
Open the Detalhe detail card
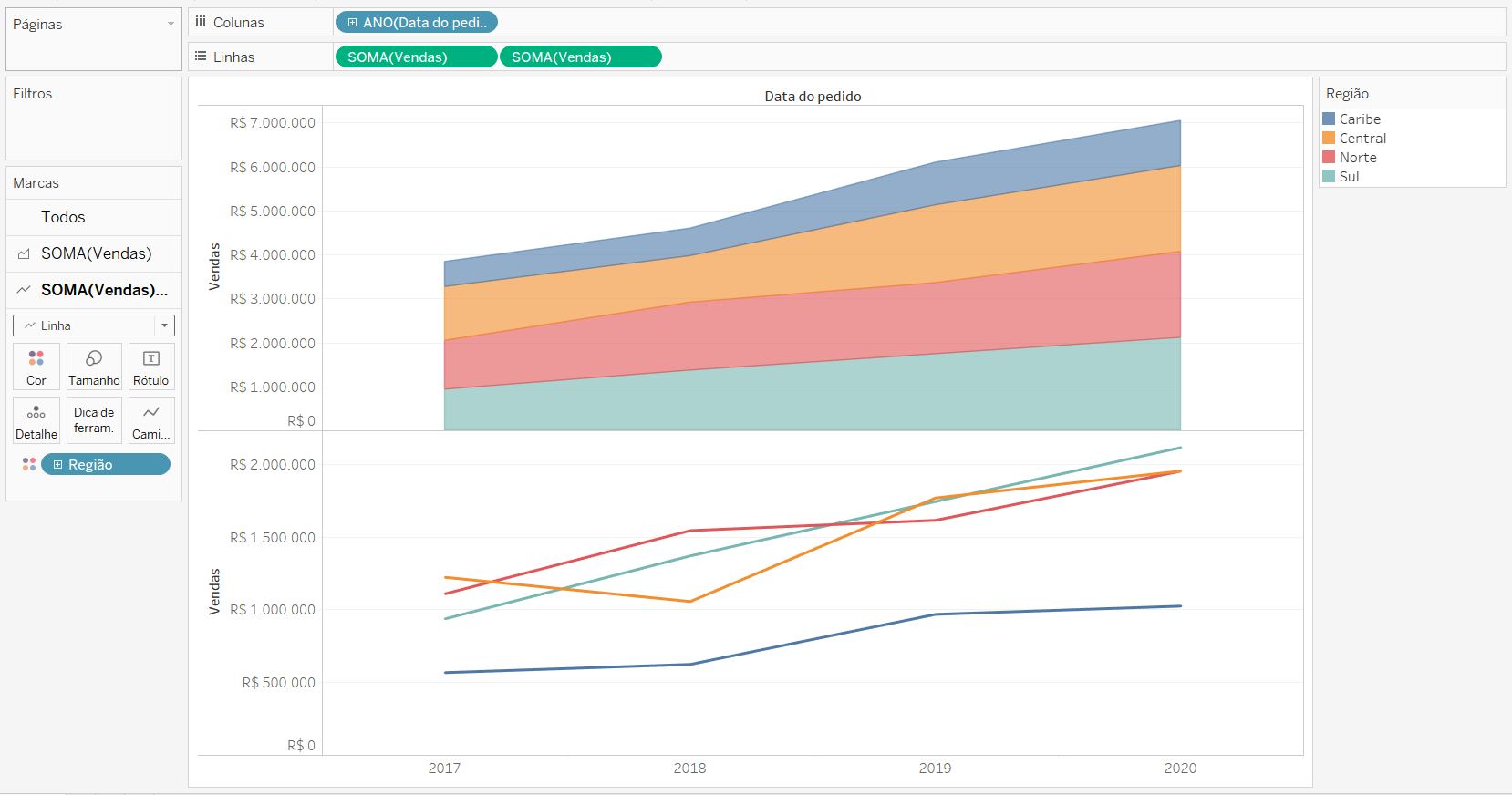(x=36, y=420)
